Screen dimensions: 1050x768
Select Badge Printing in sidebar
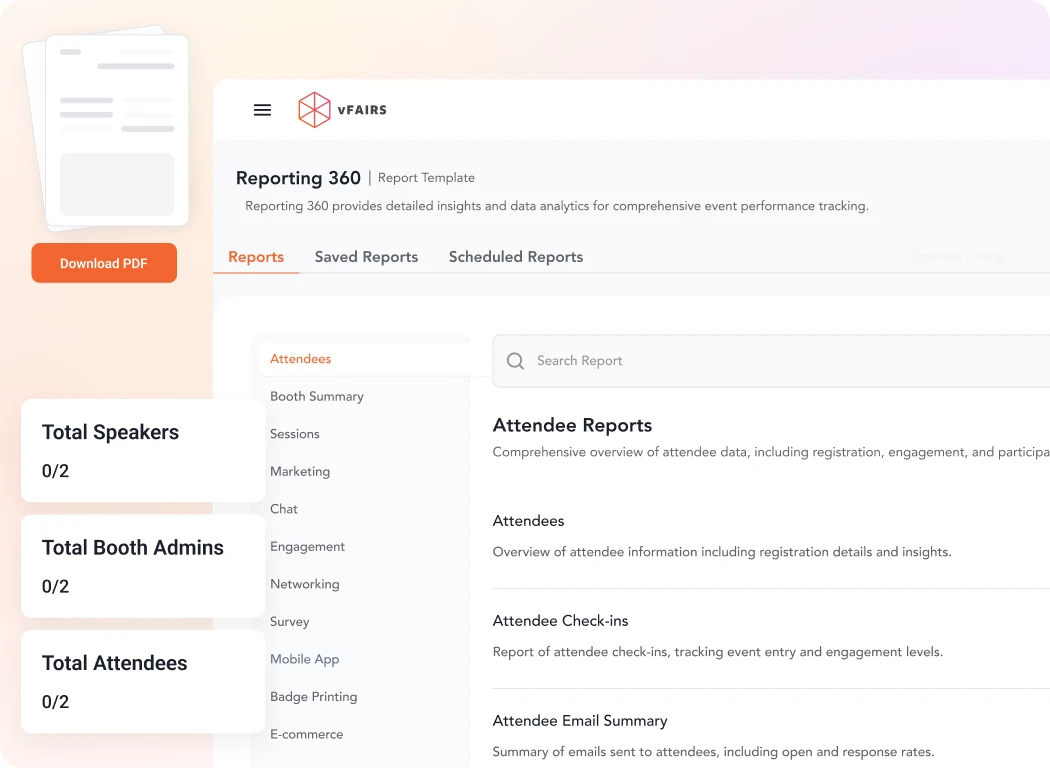coord(313,696)
